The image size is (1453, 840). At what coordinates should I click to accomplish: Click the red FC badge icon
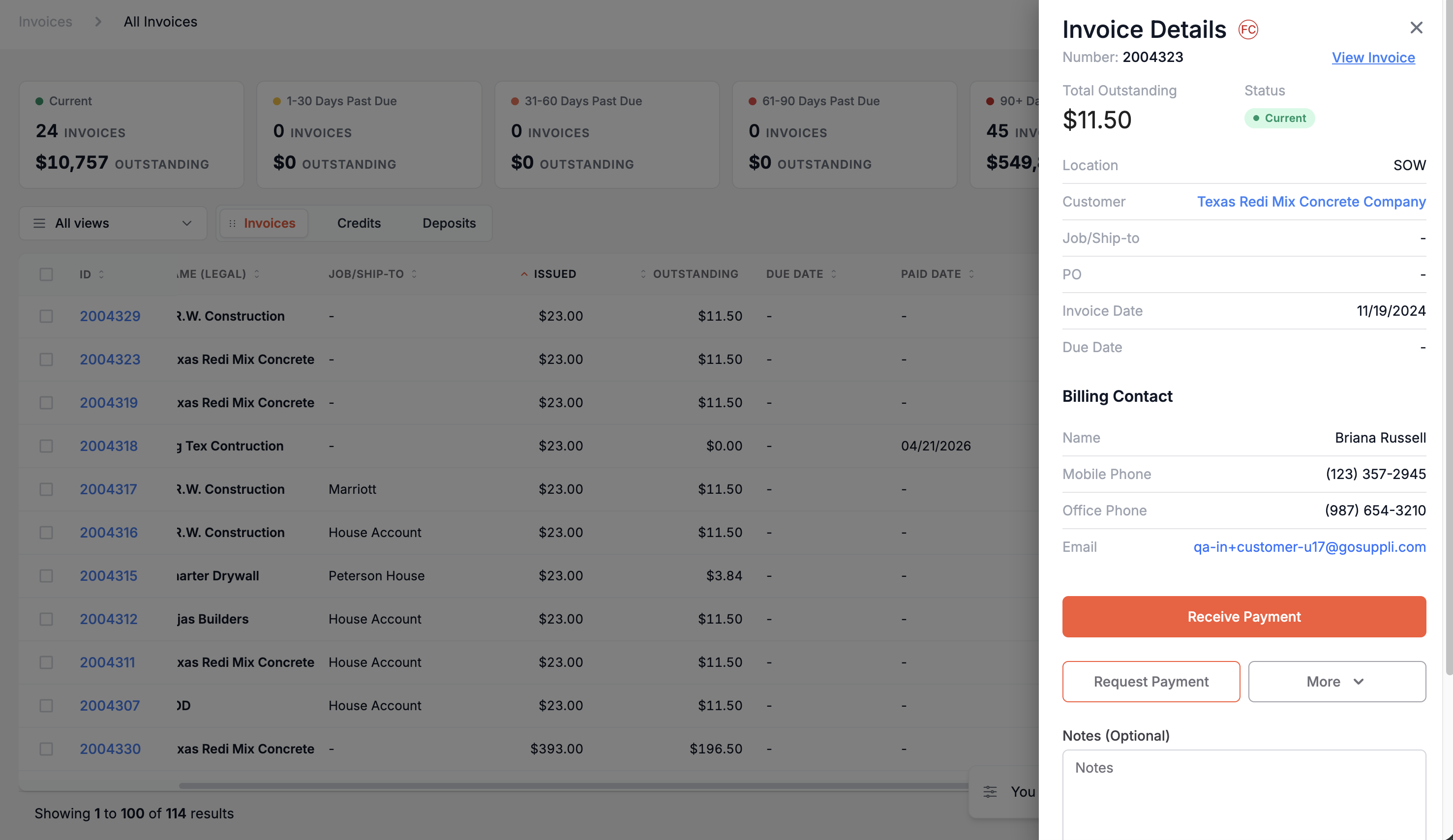[1248, 30]
